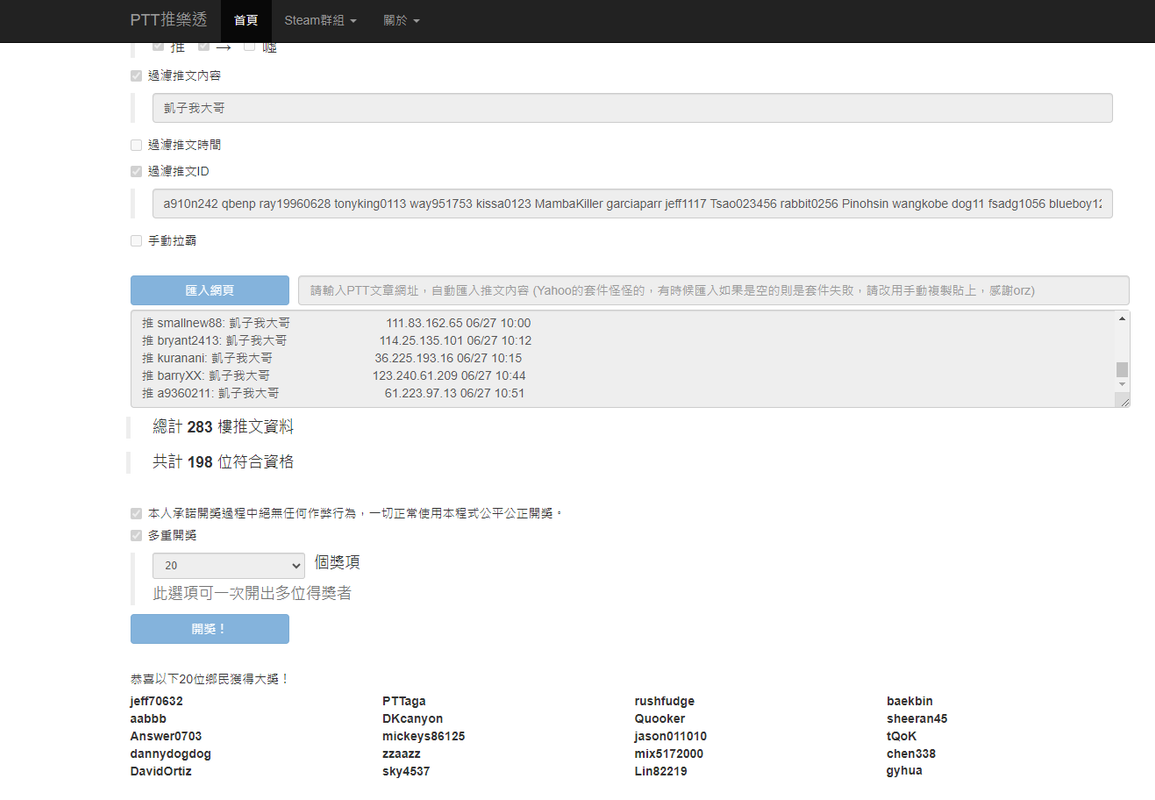Toggle the 多重開獎 checkbox

136,536
